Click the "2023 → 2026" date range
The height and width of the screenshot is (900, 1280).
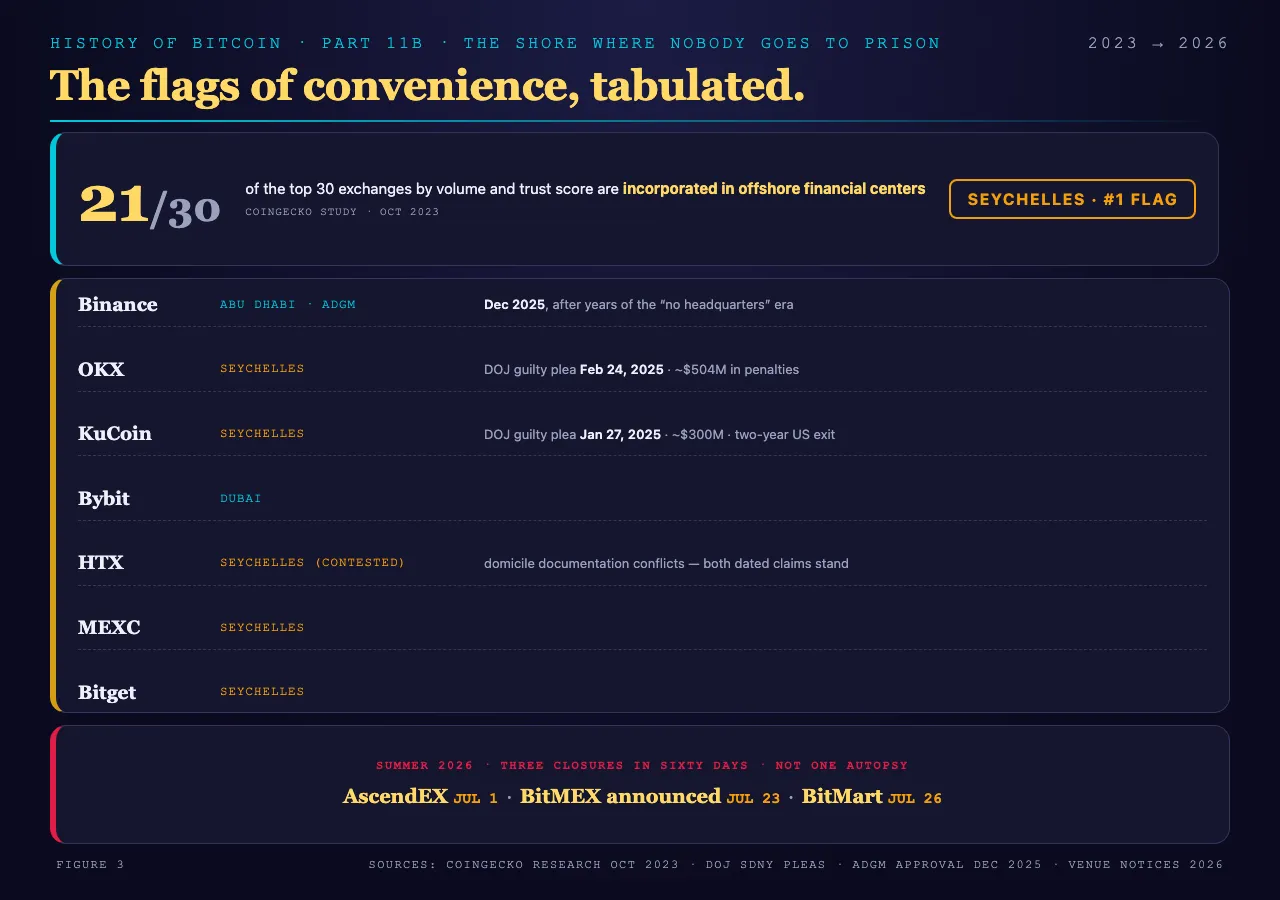(1158, 43)
